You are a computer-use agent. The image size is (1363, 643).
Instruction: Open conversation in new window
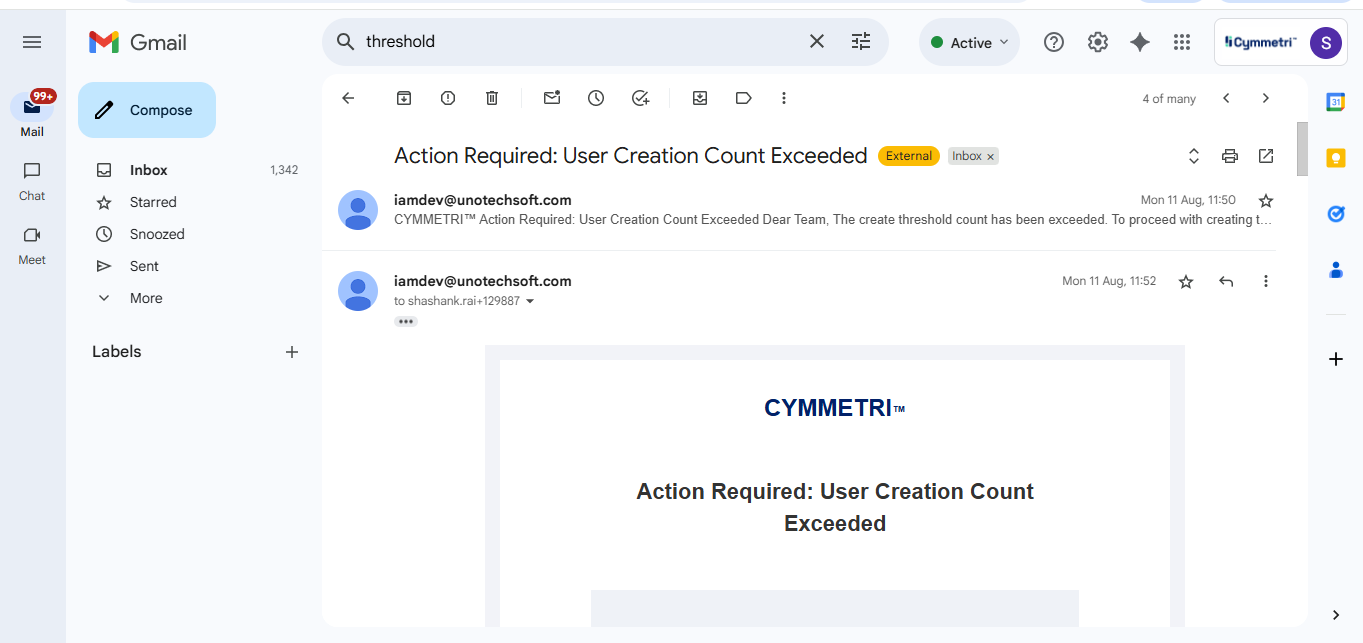point(1266,156)
